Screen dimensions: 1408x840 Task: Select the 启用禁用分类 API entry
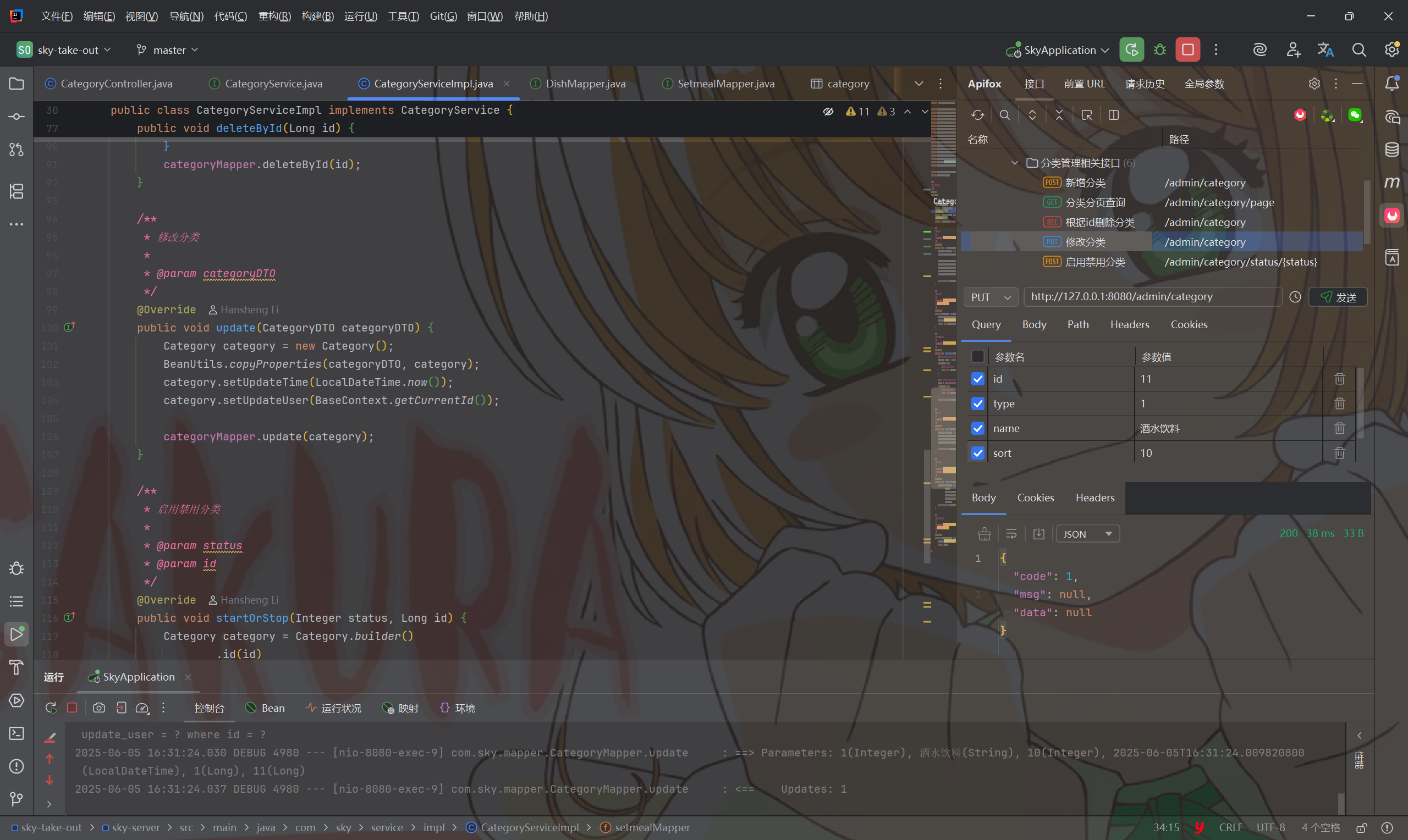pyautogui.click(x=1094, y=262)
